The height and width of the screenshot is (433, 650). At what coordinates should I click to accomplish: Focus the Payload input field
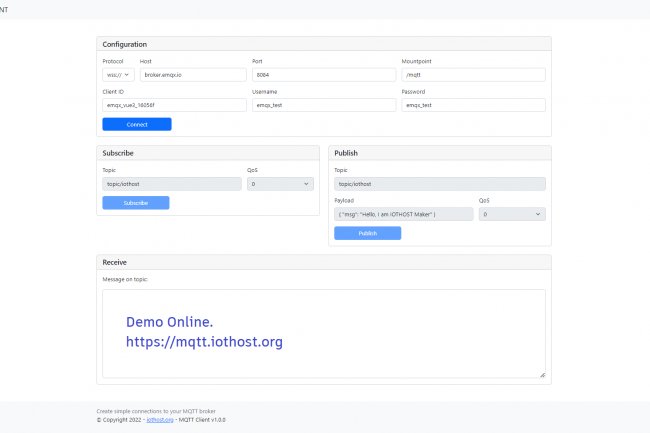[x=403, y=214]
